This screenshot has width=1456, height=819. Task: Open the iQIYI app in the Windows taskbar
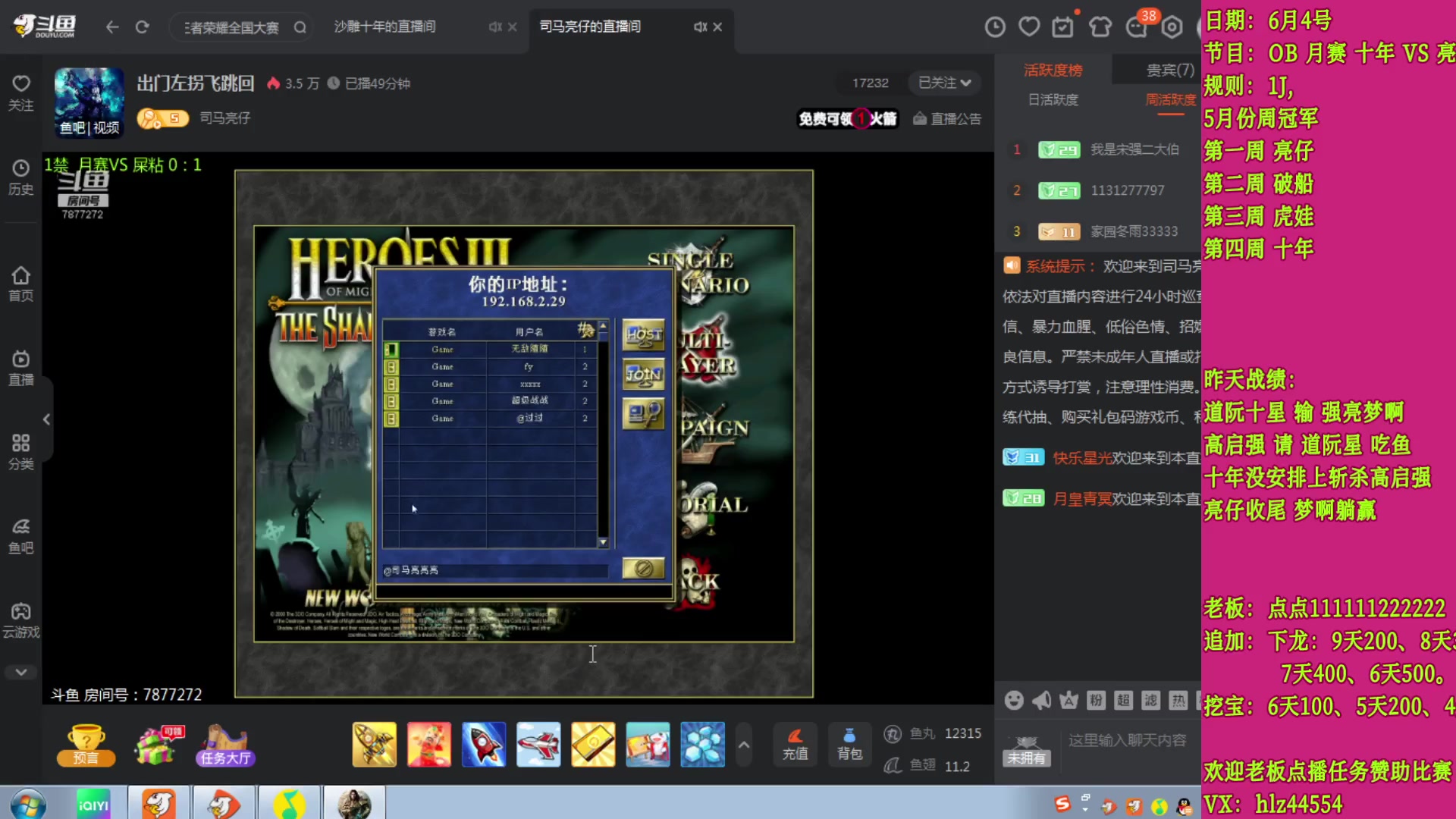click(x=93, y=804)
